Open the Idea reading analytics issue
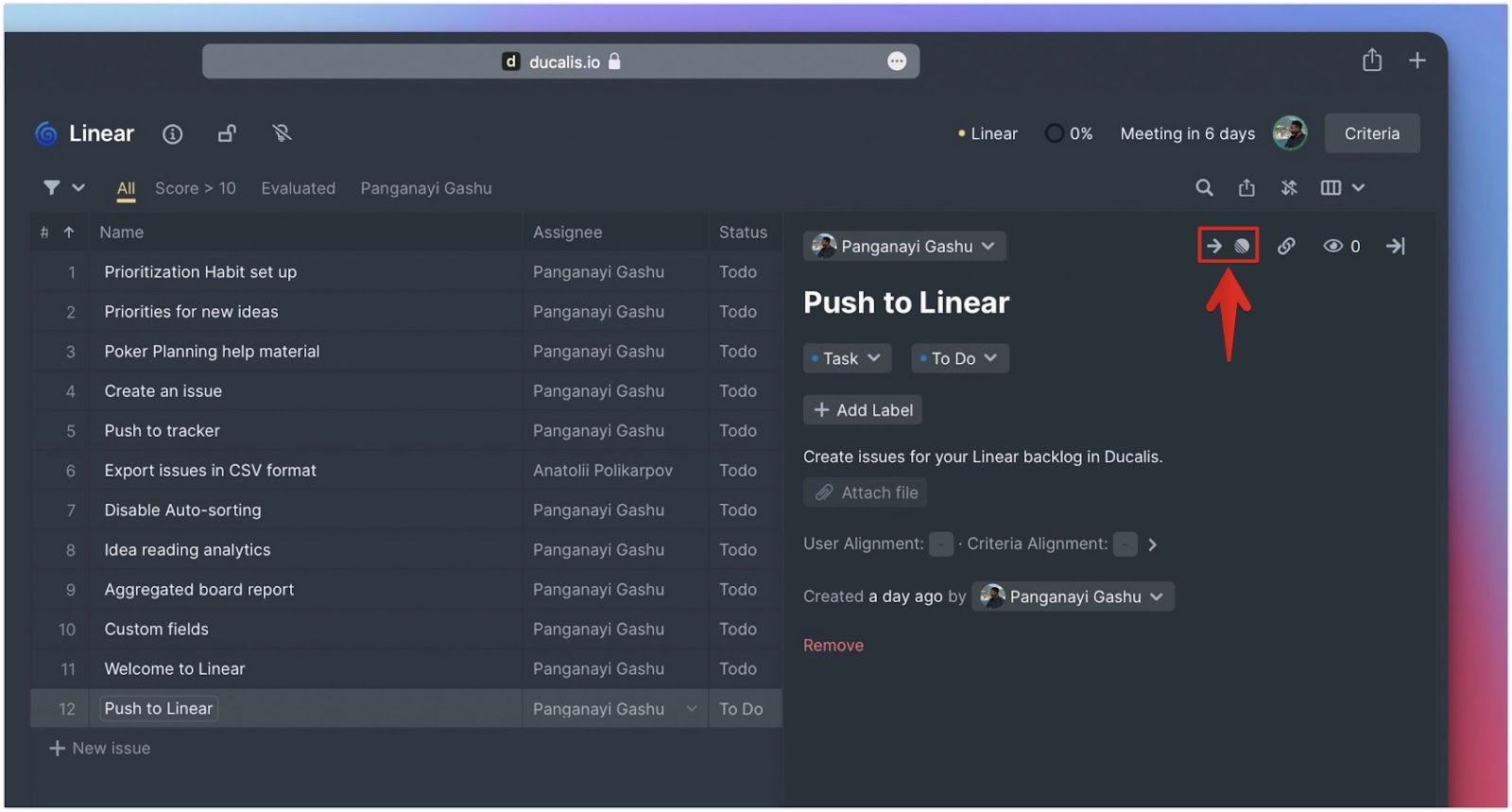Image resolution: width=1512 pixels, height=812 pixels. point(187,550)
